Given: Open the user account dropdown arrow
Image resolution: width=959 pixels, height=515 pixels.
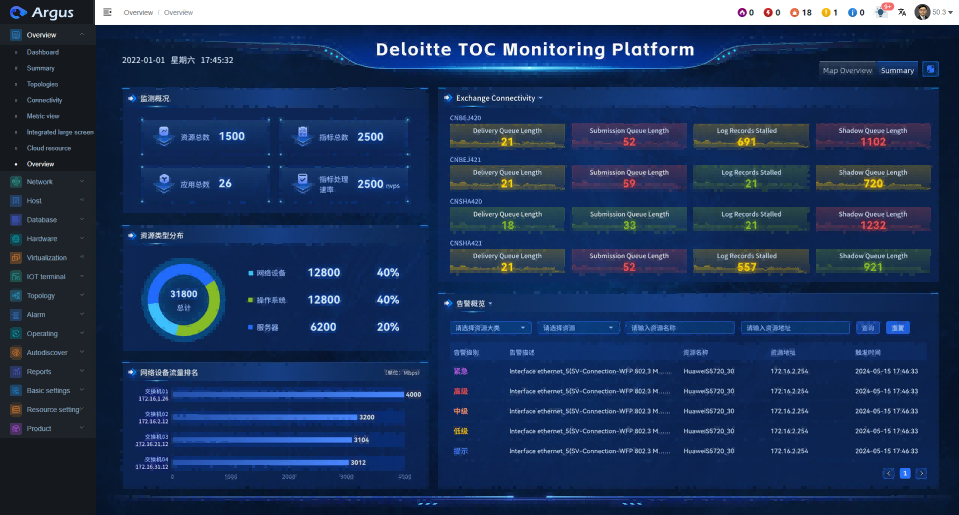Looking at the screenshot, I should (950, 12).
